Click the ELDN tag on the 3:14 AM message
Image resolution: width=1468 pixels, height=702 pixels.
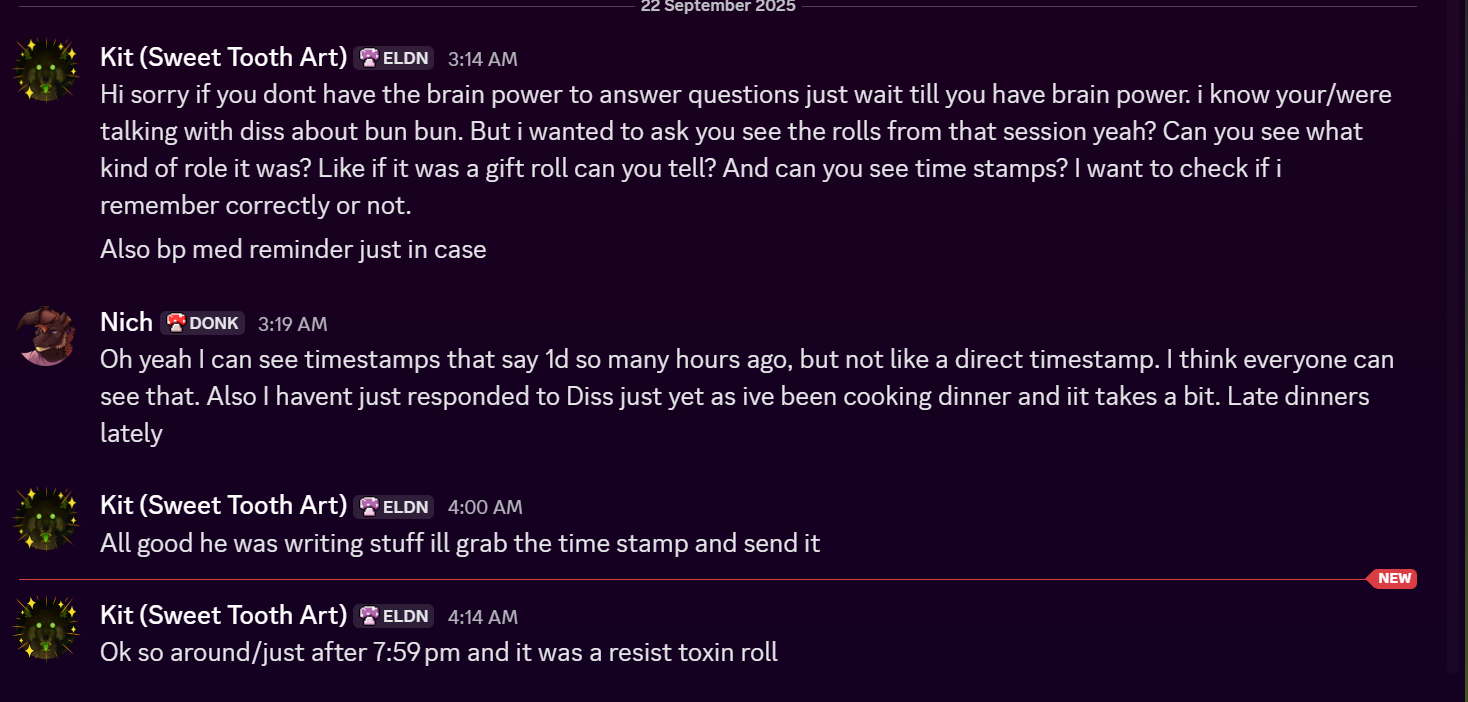(394, 58)
